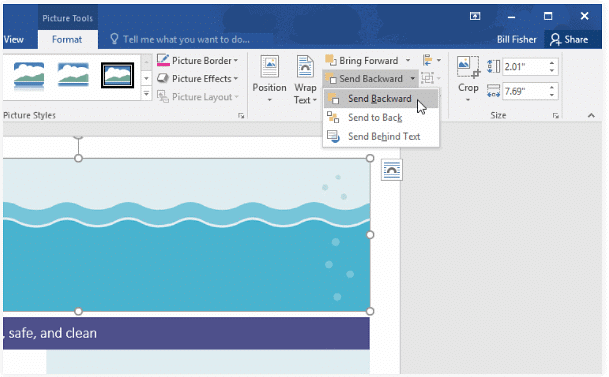The height and width of the screenshot is (377, 609).
Task: Open the Picture Styles dialog launcher
Action: point(241,116)
